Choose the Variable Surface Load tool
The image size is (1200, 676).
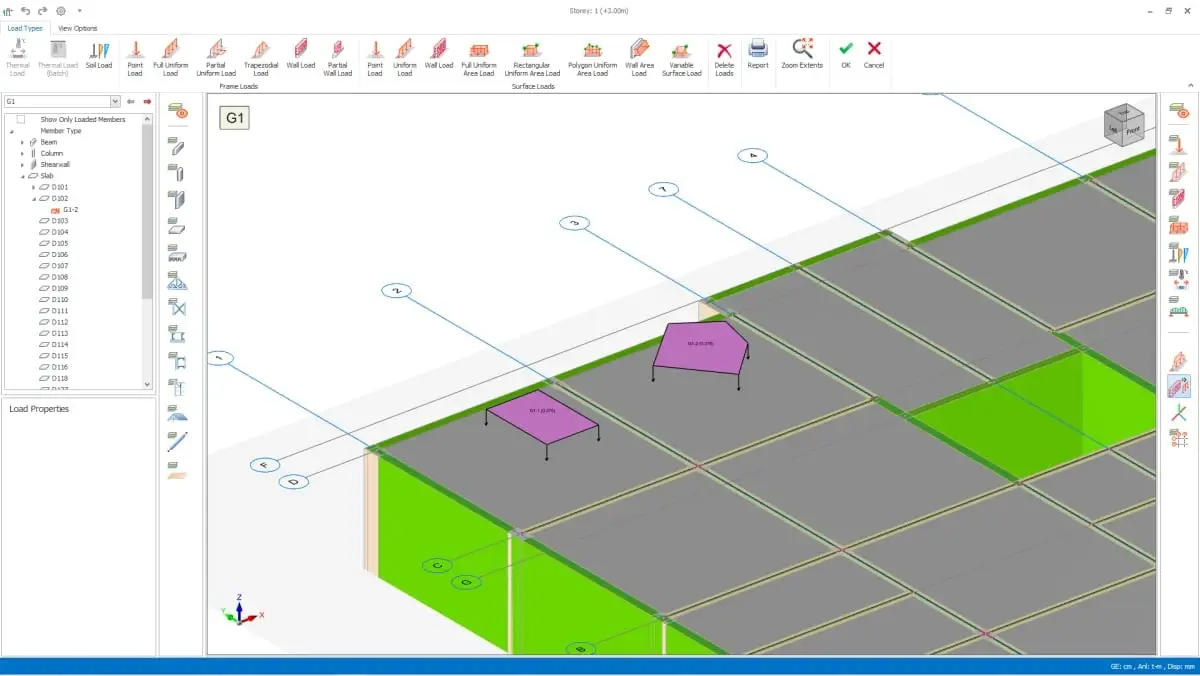tap(681, 57)
